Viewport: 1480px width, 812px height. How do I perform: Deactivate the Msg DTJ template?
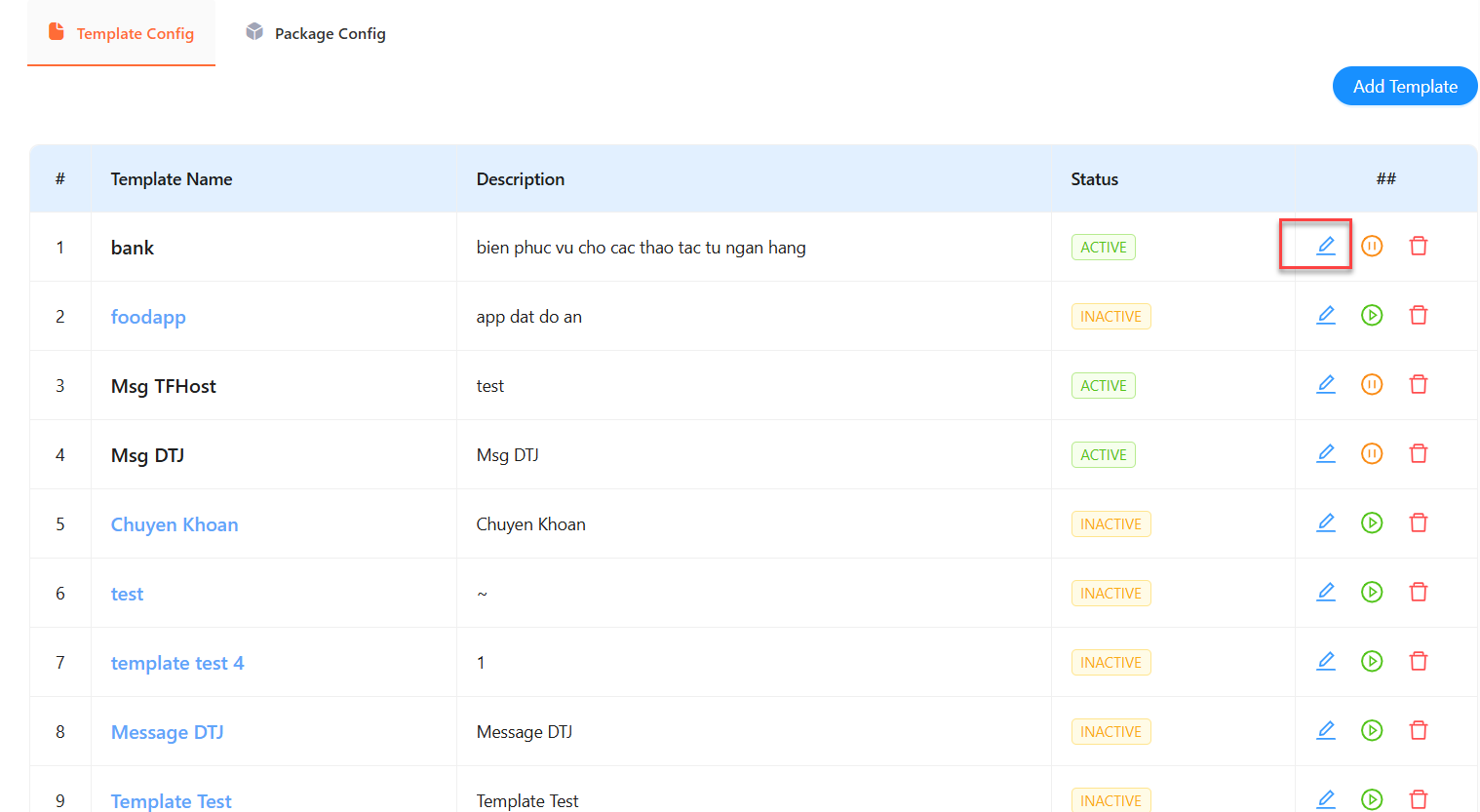point(1372,453)
